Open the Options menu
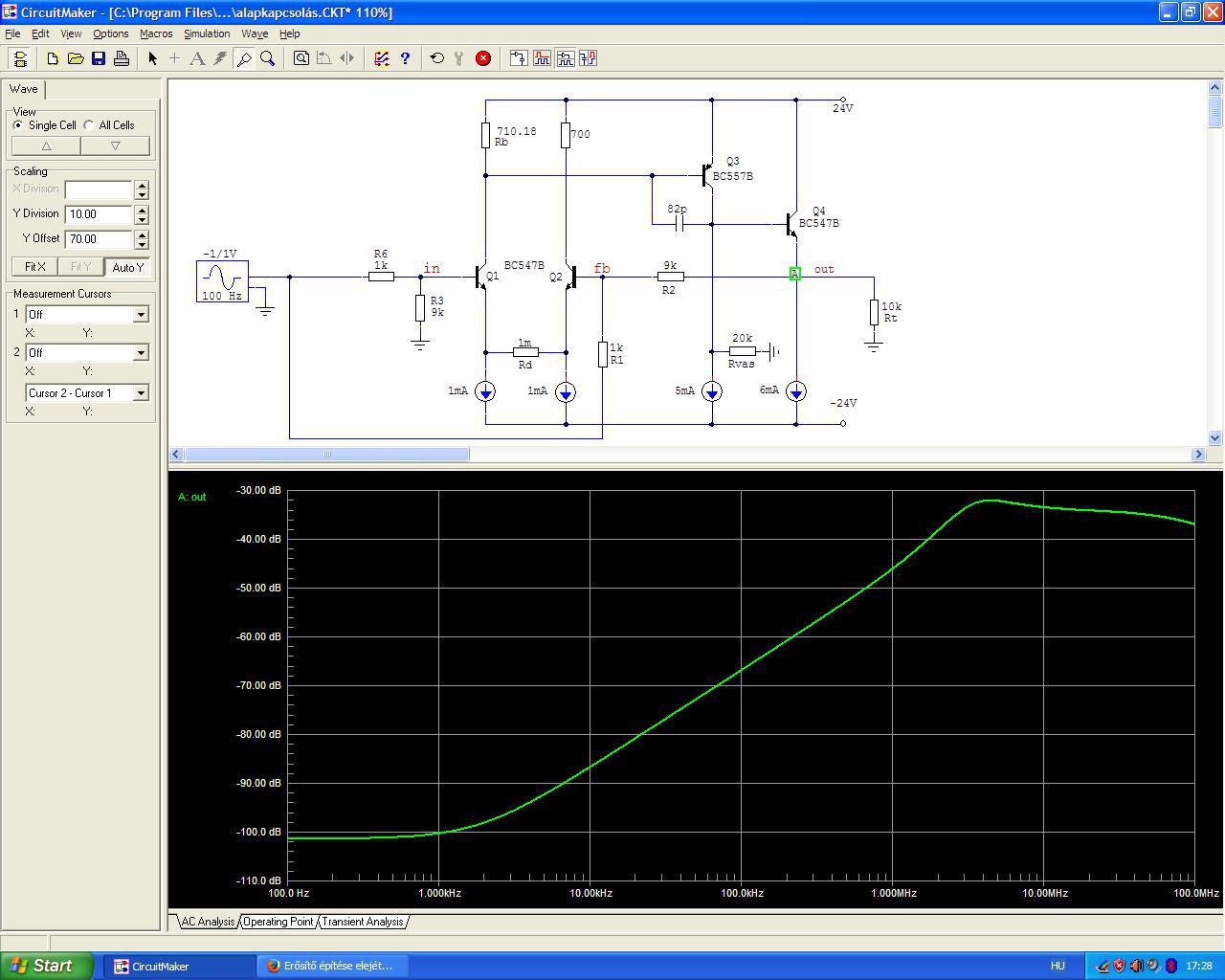 (111, 33)
